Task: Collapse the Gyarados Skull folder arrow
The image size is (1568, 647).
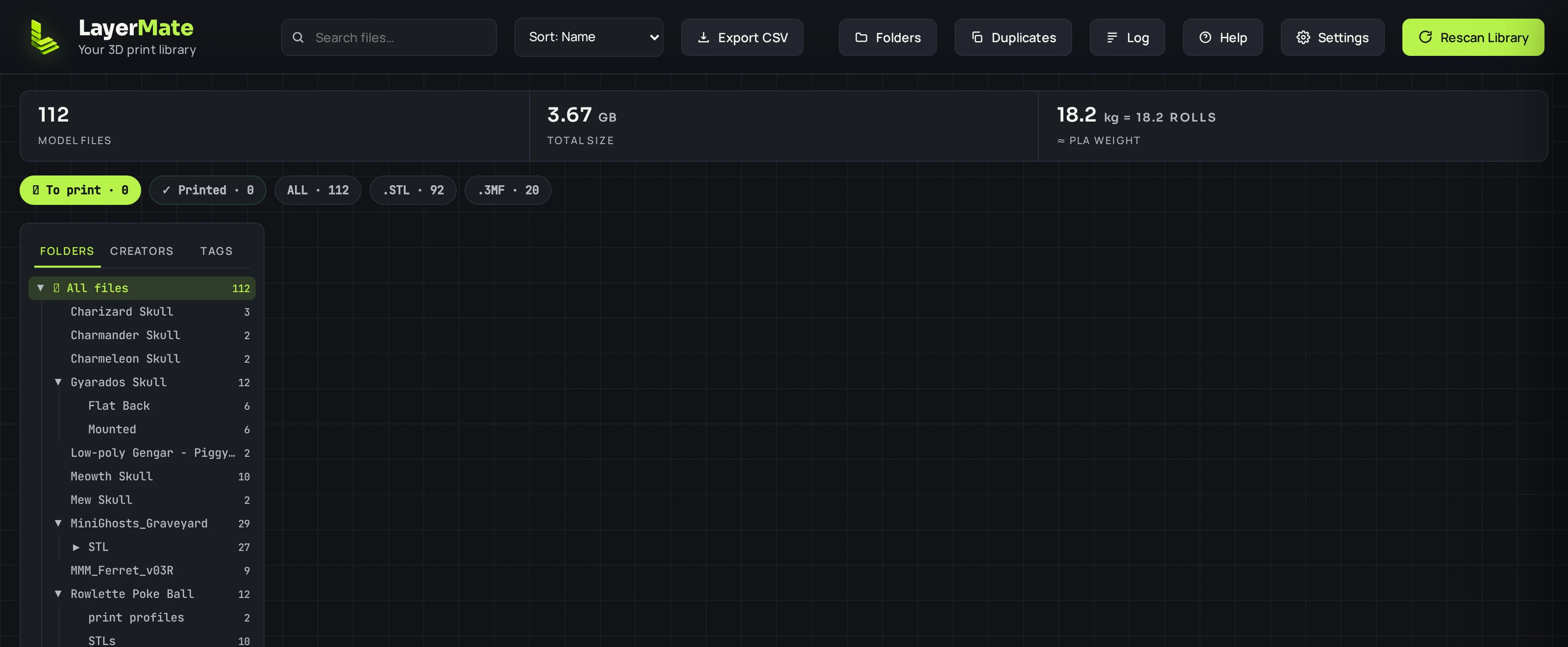Action: pyautogui.click(x=58, y=382)
